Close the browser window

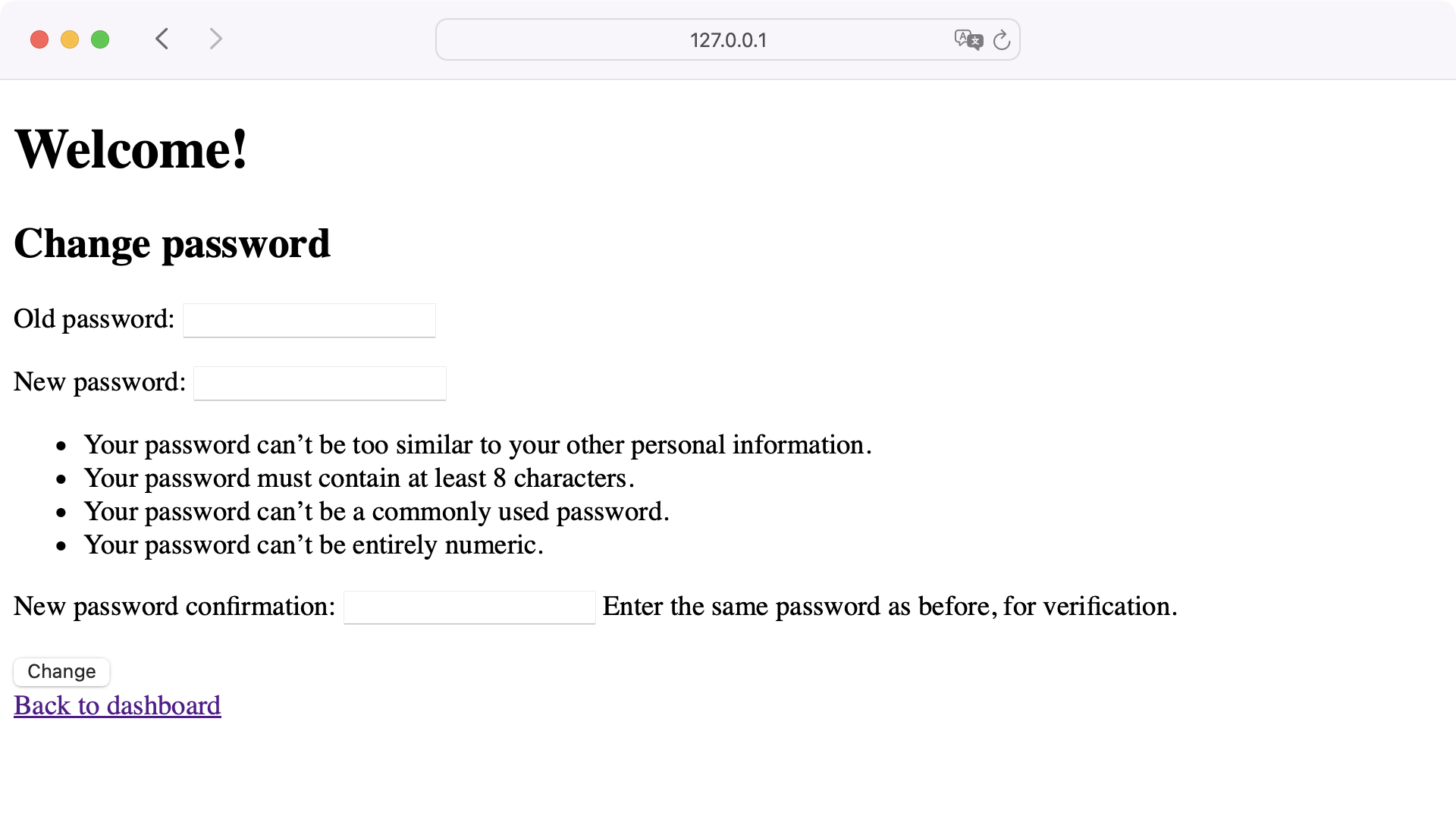(x=39, y=39)
